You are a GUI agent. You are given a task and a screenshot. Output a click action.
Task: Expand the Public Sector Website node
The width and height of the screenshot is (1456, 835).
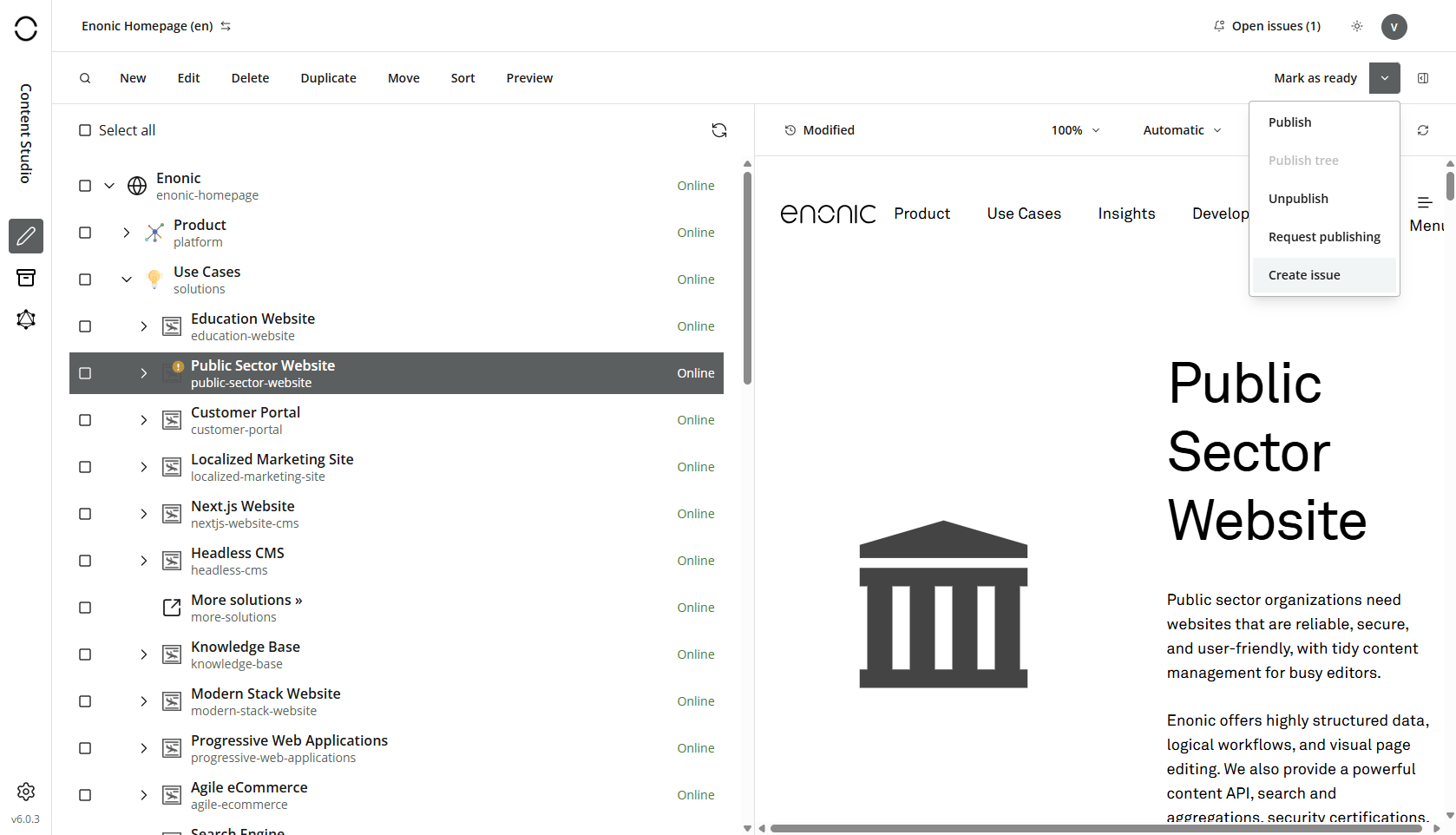point(144,373)
